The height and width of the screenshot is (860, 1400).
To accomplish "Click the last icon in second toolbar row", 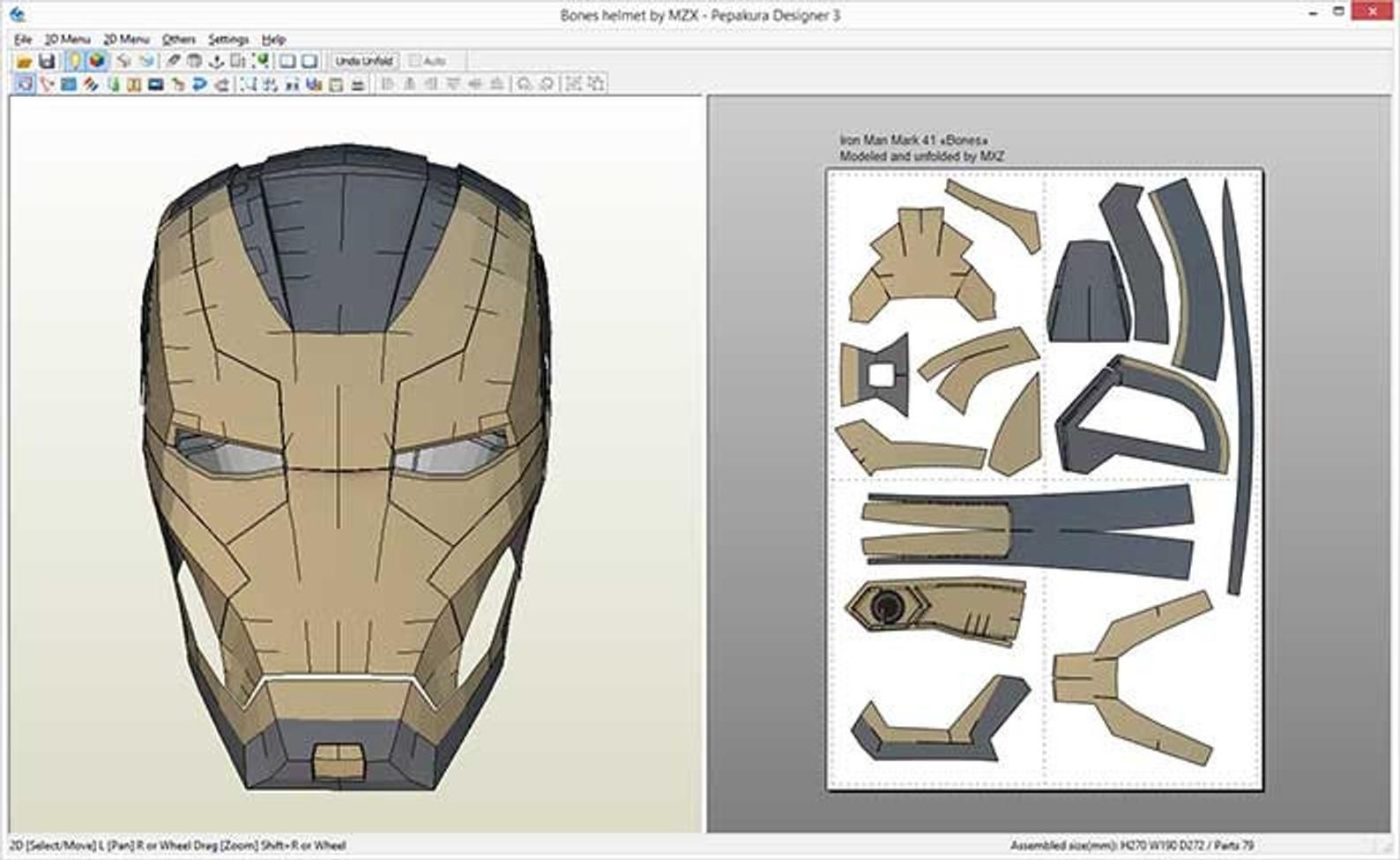I will coord(596,85).
